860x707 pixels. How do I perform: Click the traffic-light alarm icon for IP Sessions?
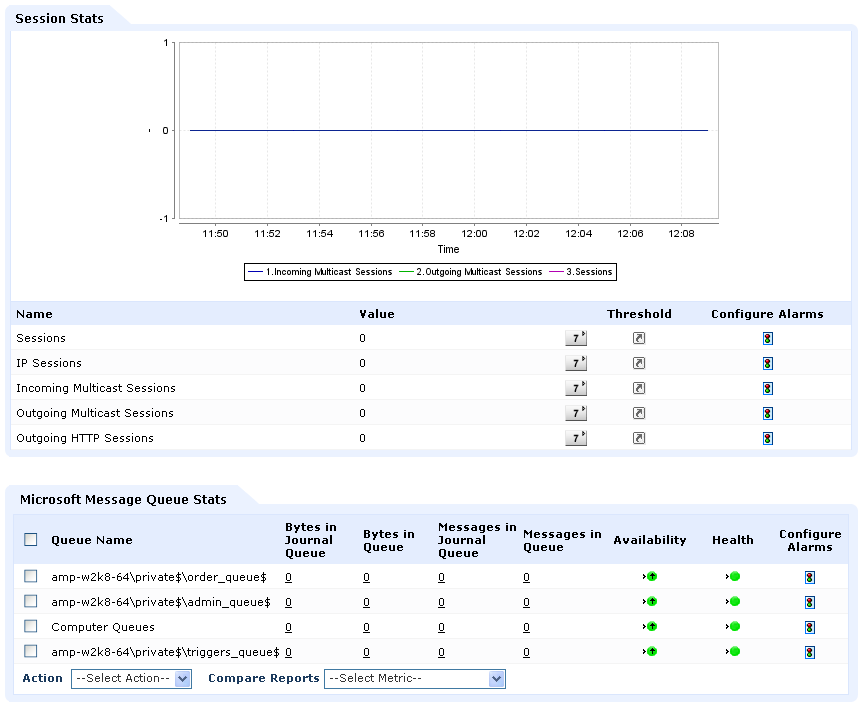coord(766,363)
